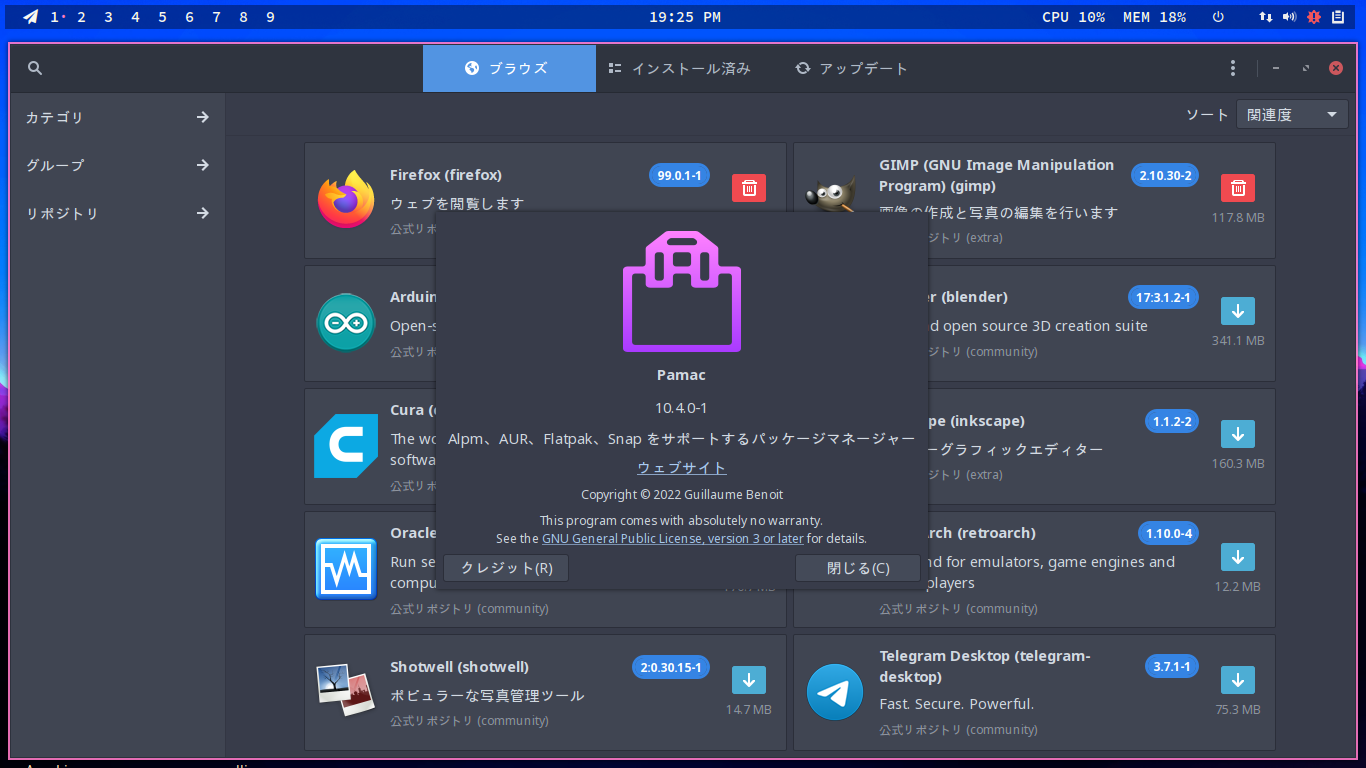Click the Telegram application icon

pyautogui.click(x=835, y=692)
